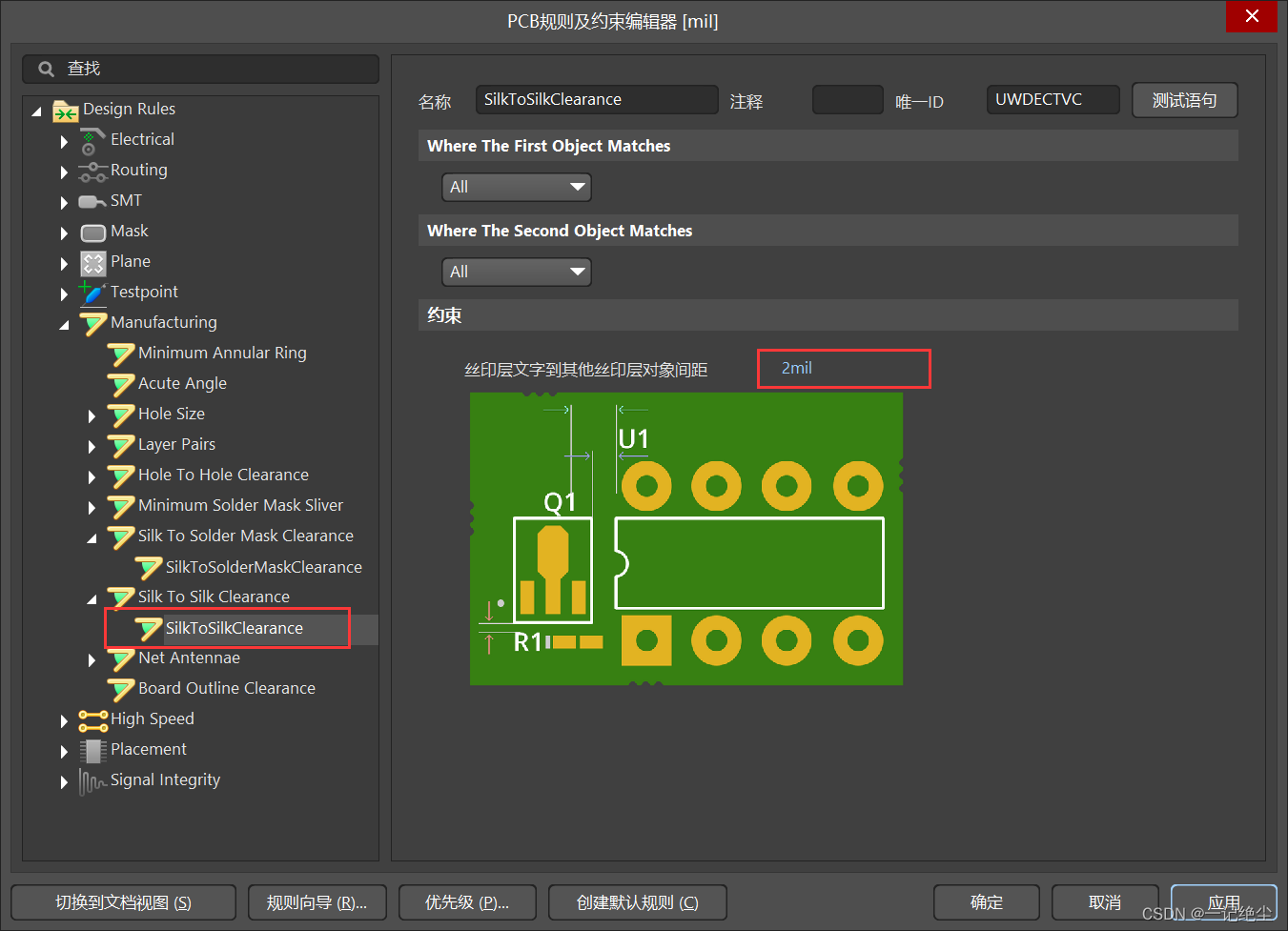1288x931 pixels.
Task: Expand the High Speed node
Action: coord(64,721)
